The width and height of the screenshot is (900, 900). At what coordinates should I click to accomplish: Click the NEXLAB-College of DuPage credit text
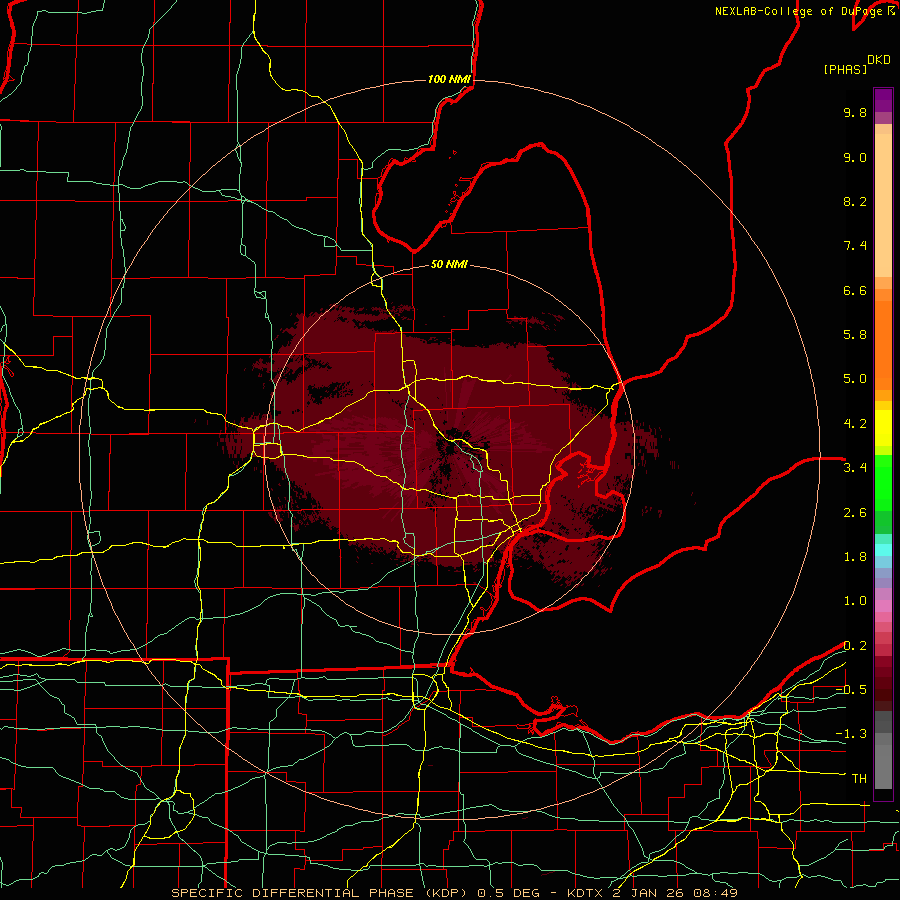pos(798,11)
